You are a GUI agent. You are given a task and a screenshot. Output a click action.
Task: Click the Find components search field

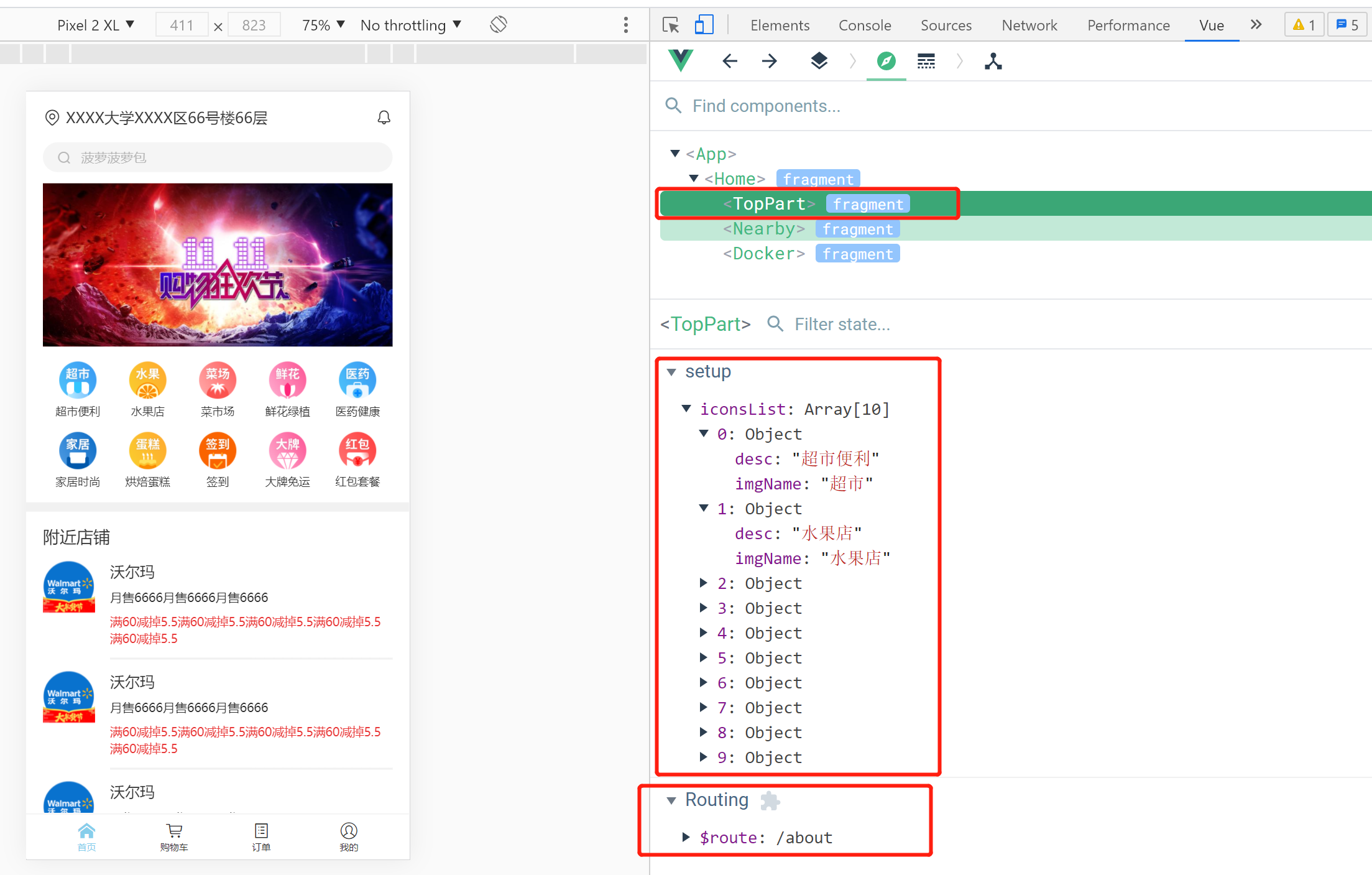(x=766, y=106)
